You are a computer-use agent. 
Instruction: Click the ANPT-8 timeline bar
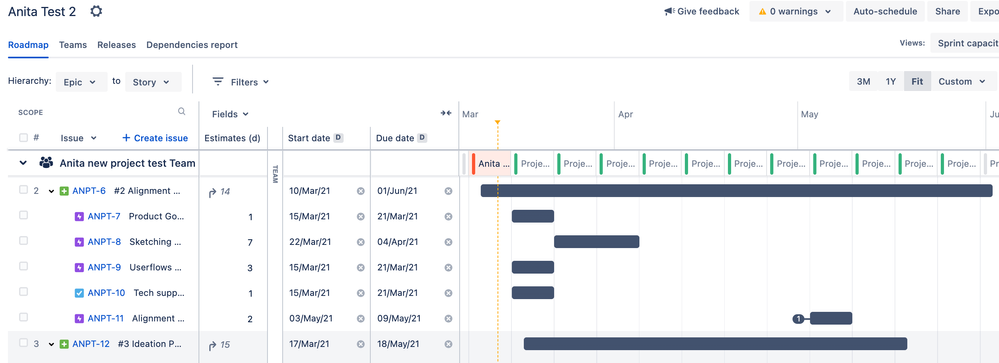pos(596,242)
